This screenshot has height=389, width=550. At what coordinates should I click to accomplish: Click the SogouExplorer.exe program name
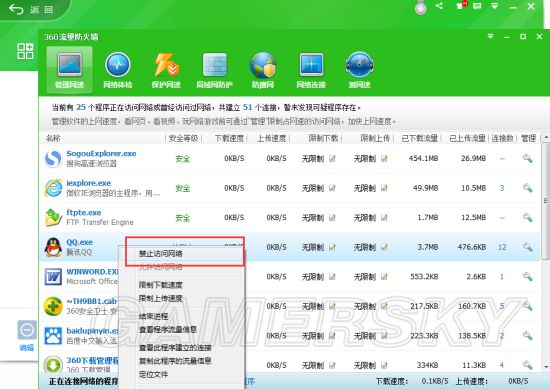(x=101, y=153)
